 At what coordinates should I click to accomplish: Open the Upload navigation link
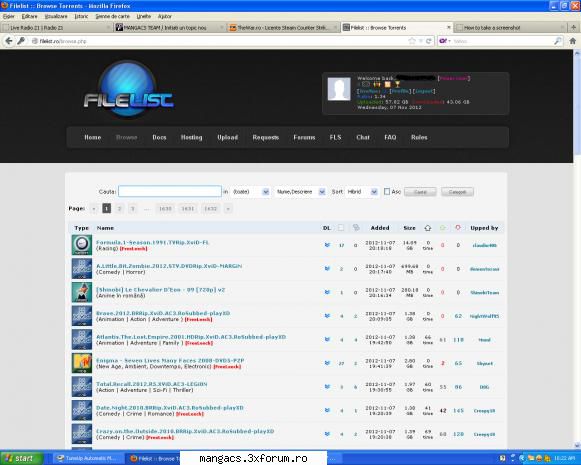point(228,137)
